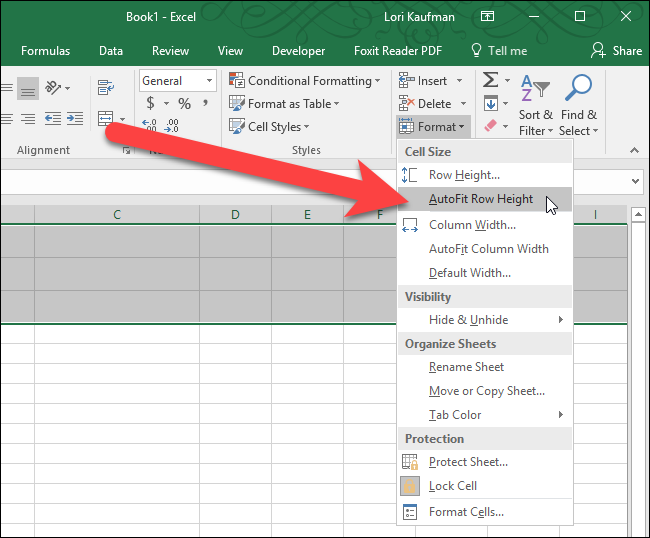Choose Format Cells... menu entry

tap(466, 512)
